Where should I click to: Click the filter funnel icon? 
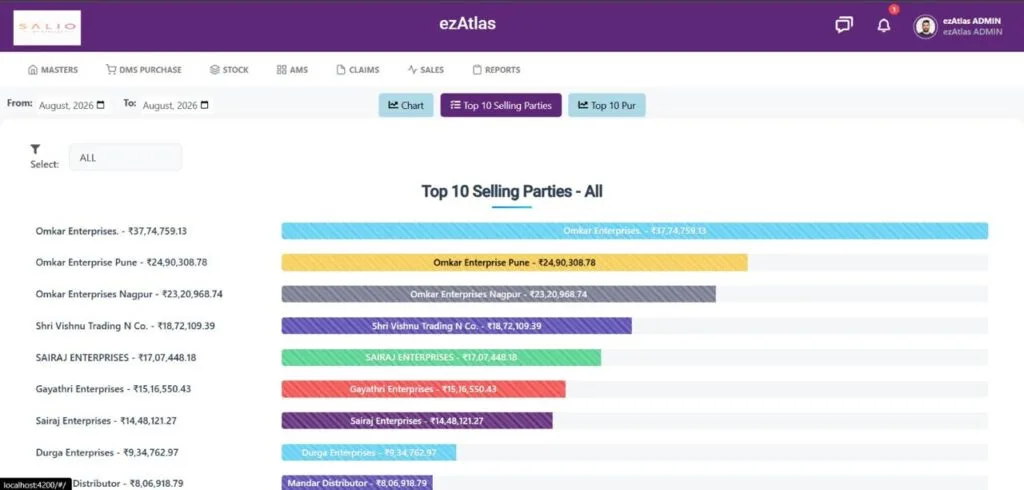coord(35,149)
